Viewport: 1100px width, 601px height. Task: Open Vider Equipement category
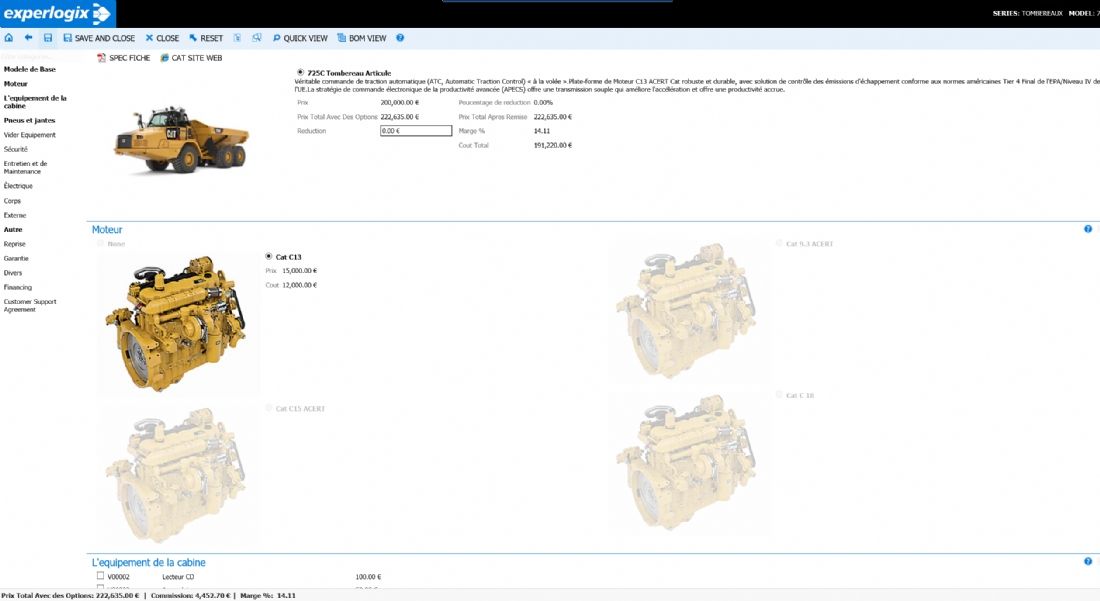click(x=29, y=135)
